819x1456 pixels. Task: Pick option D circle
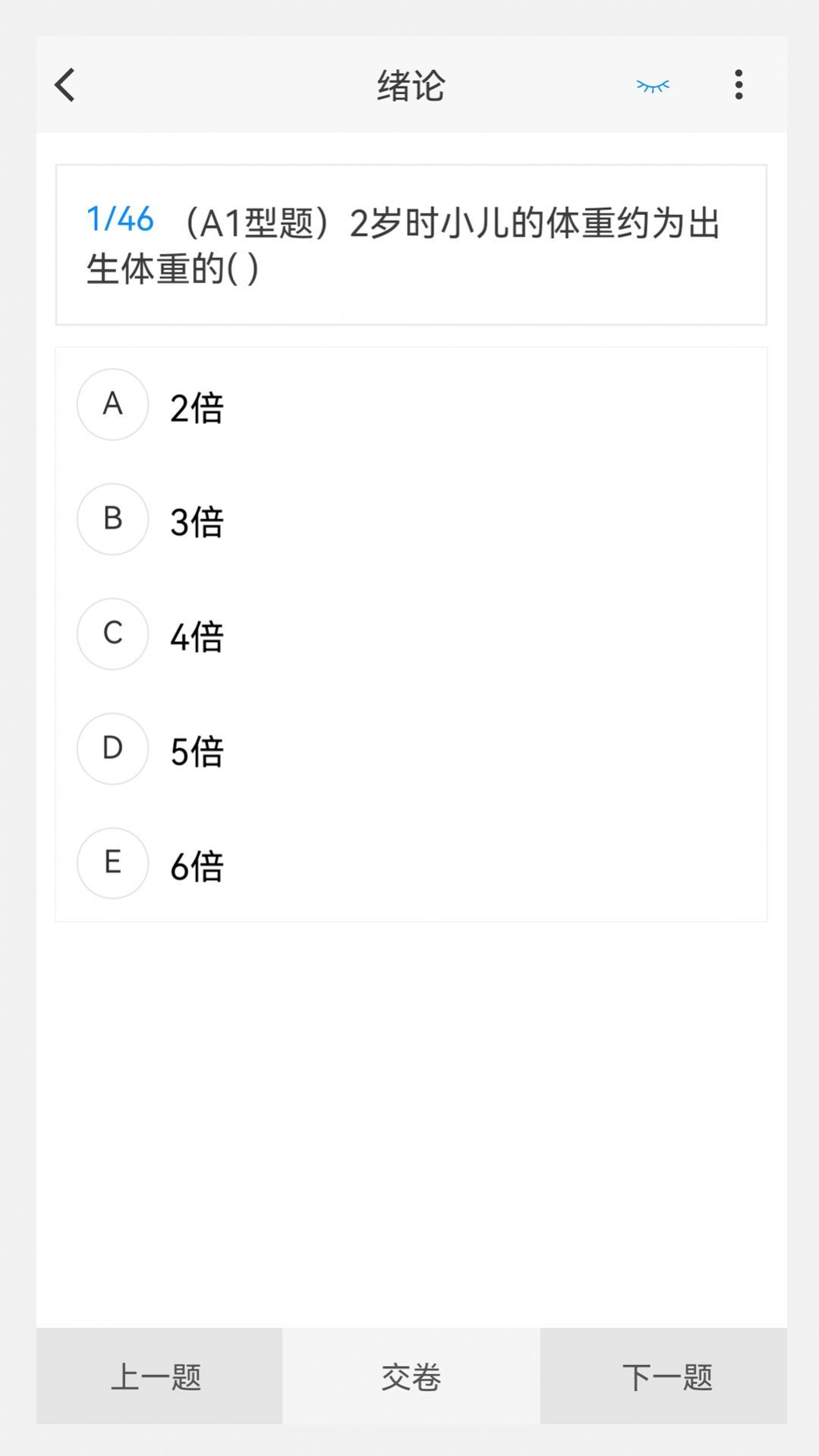pos(112,748)
